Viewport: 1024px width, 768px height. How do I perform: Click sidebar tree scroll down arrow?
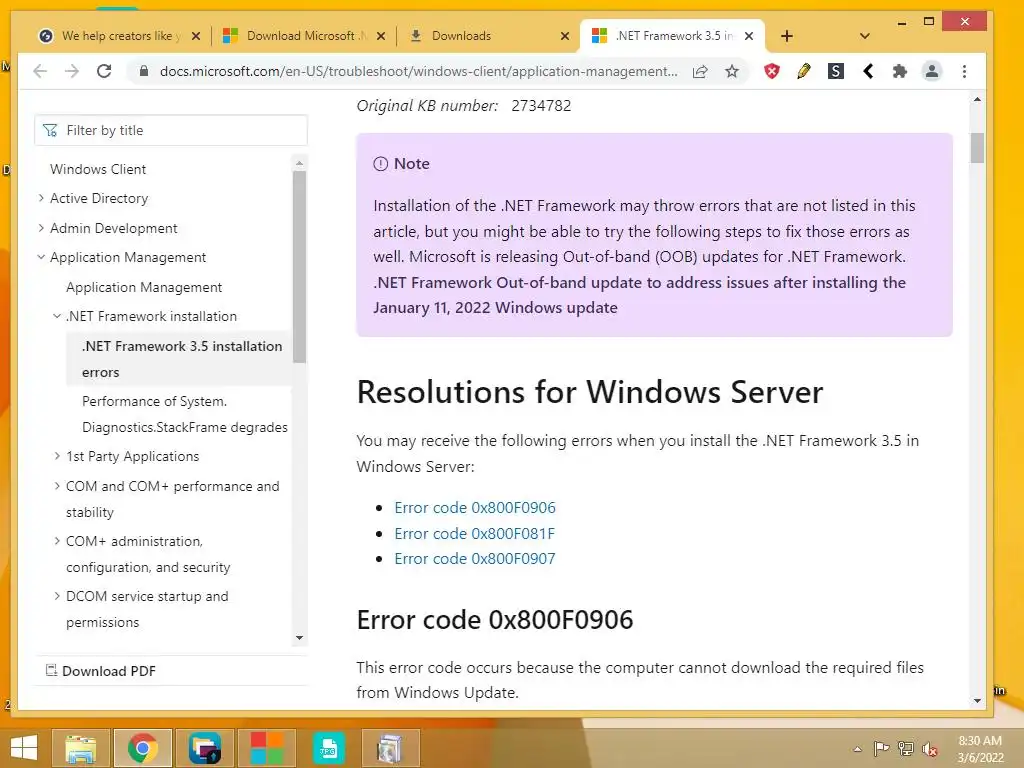(300, 637)
